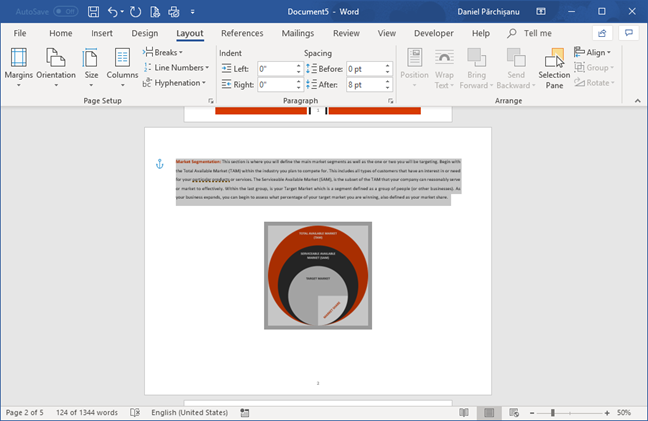Select the References tab
Image resolution: width=648 pixels, height=421 pixels.
pos(242,33)
